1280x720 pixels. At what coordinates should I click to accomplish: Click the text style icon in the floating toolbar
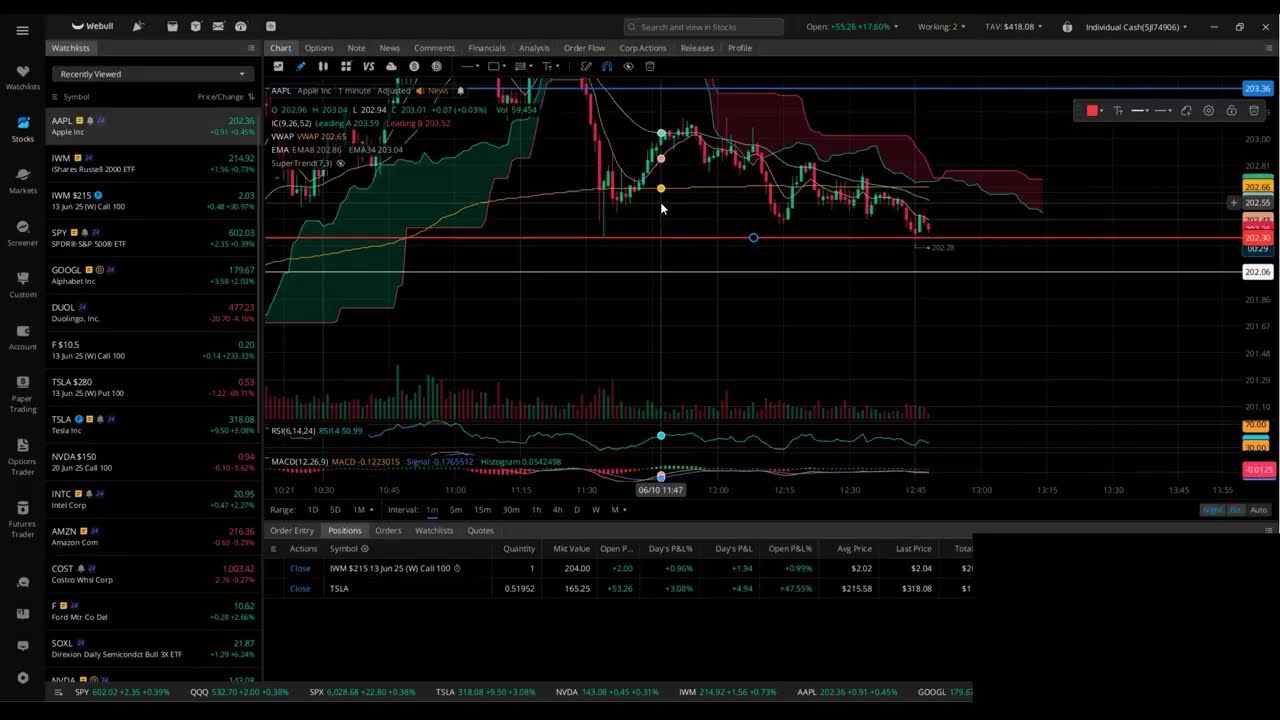[1118, 111]
